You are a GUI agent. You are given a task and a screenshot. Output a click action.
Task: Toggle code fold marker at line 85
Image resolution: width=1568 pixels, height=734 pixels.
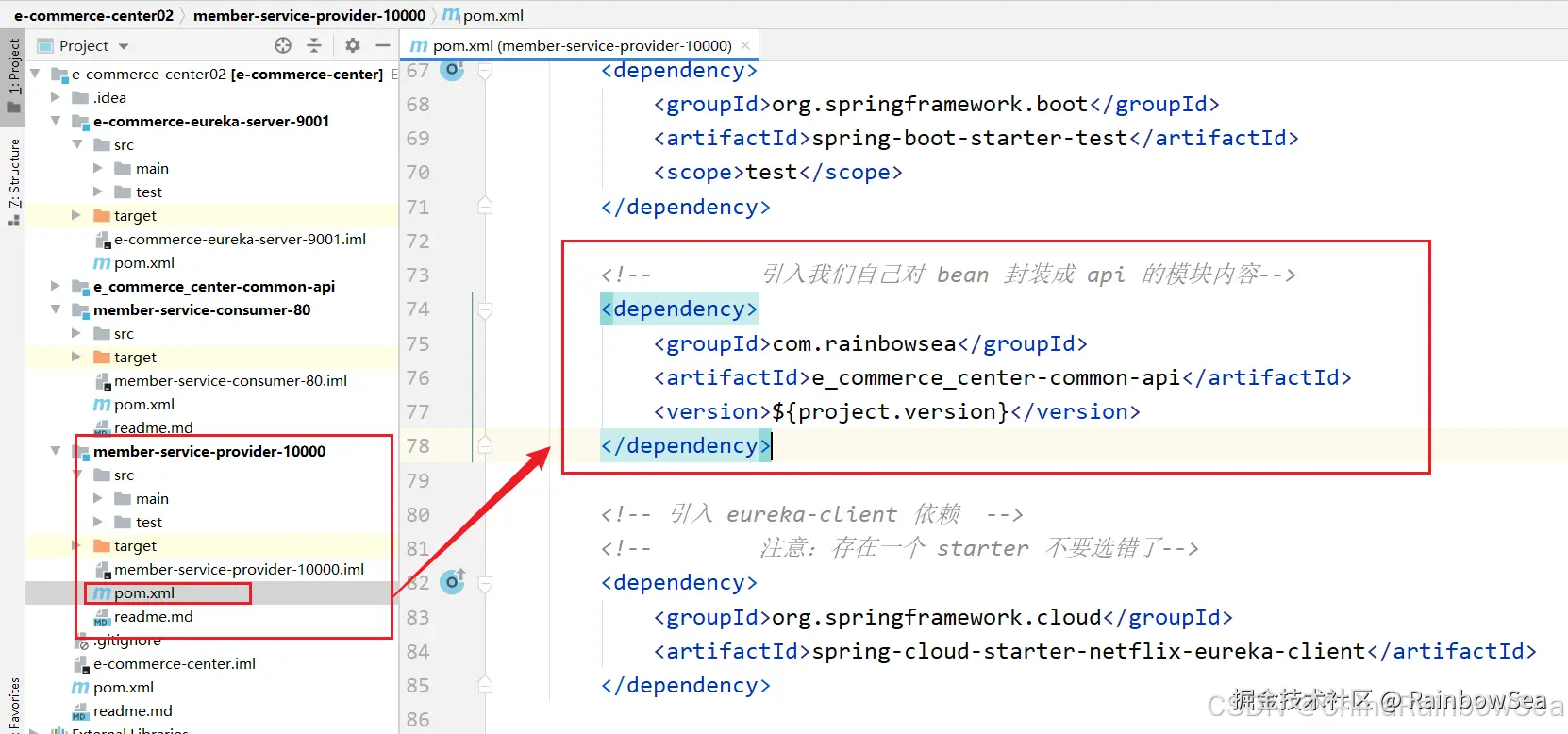(485, 684)
